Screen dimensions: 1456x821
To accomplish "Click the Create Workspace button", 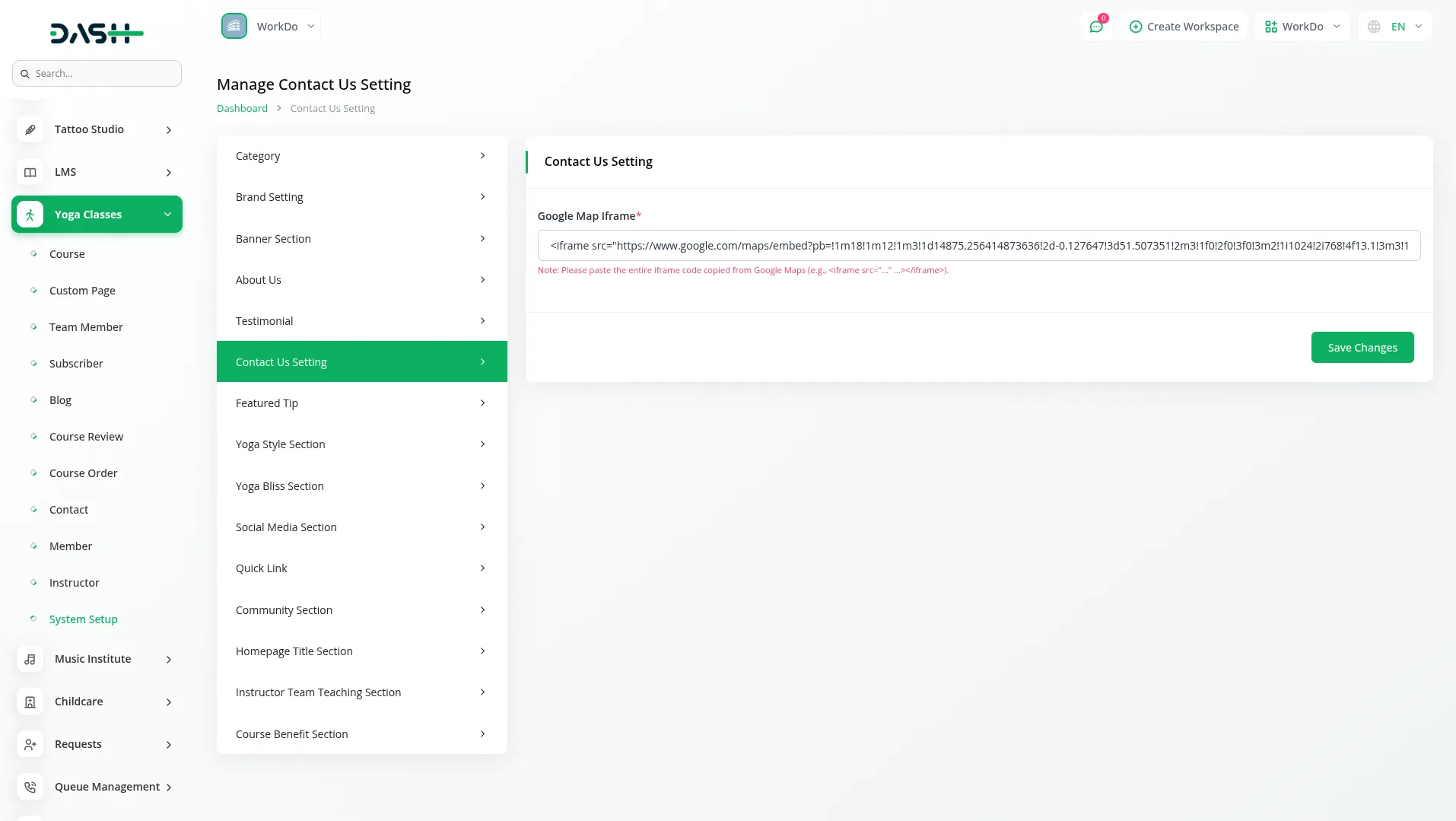I will point(1184,27).
